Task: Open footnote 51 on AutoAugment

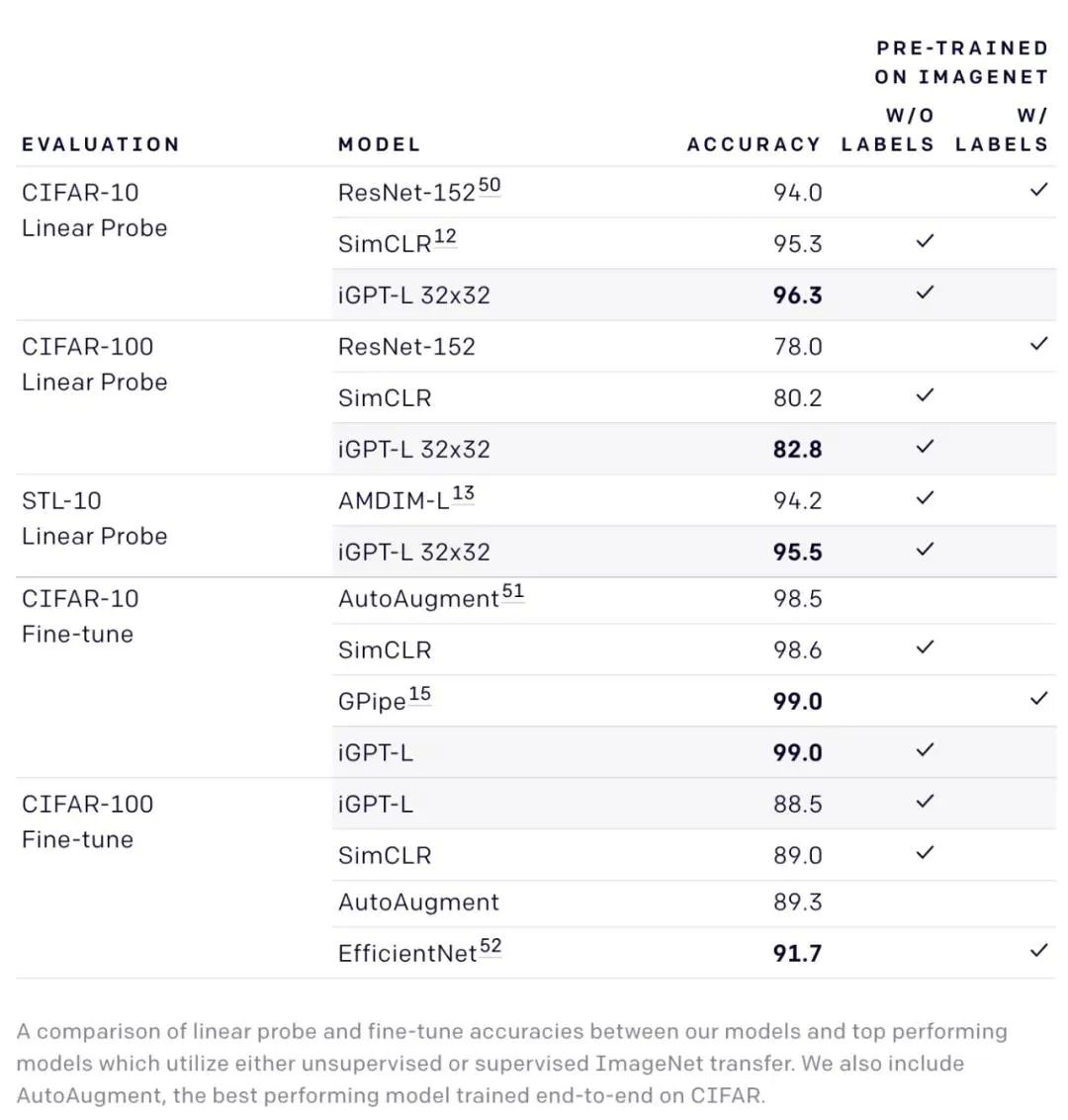Action: (x=512, y=593)
